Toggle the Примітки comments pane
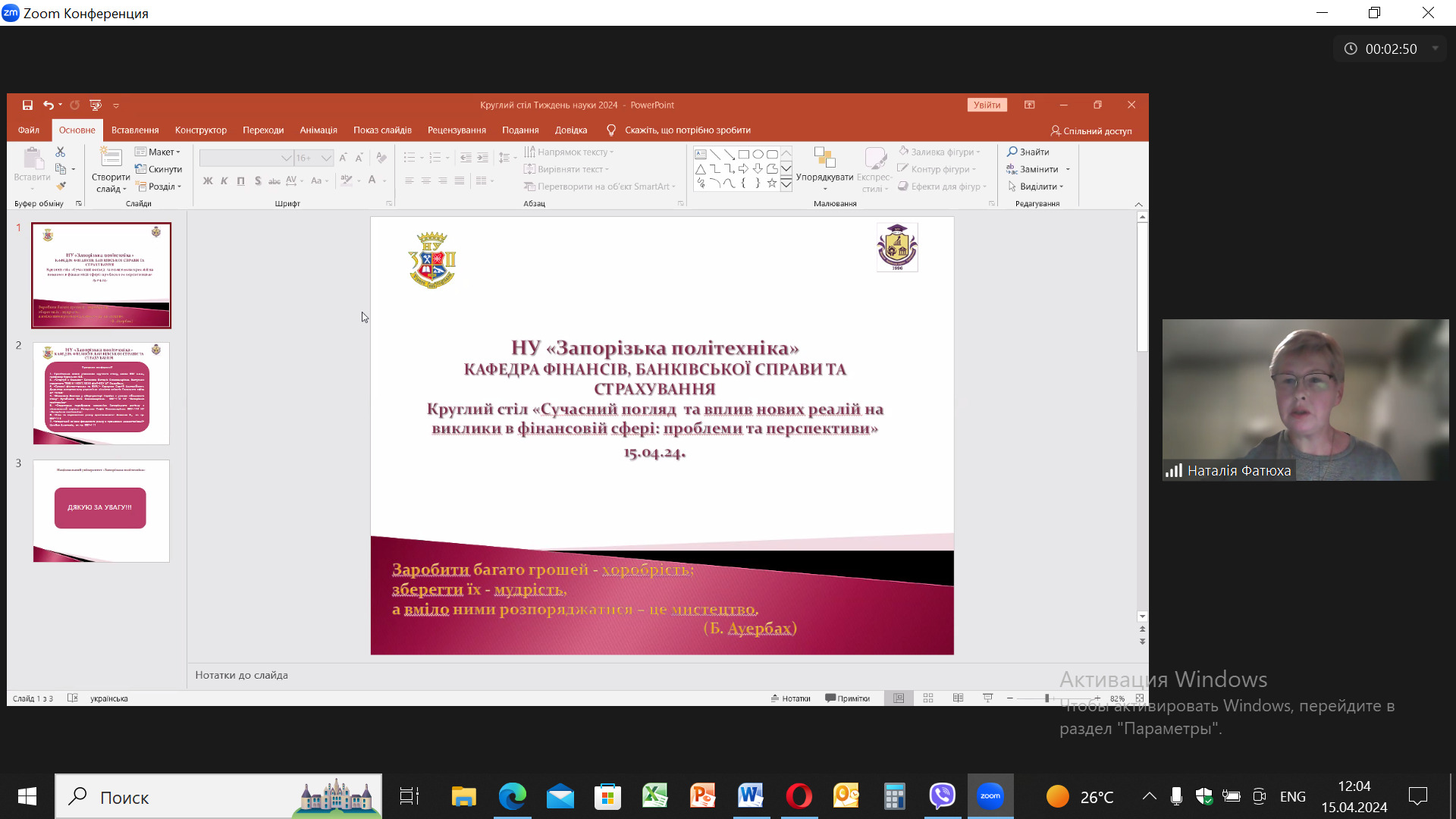The height and width of the screenshot is (819, 1456). click(x=848, y=698)
